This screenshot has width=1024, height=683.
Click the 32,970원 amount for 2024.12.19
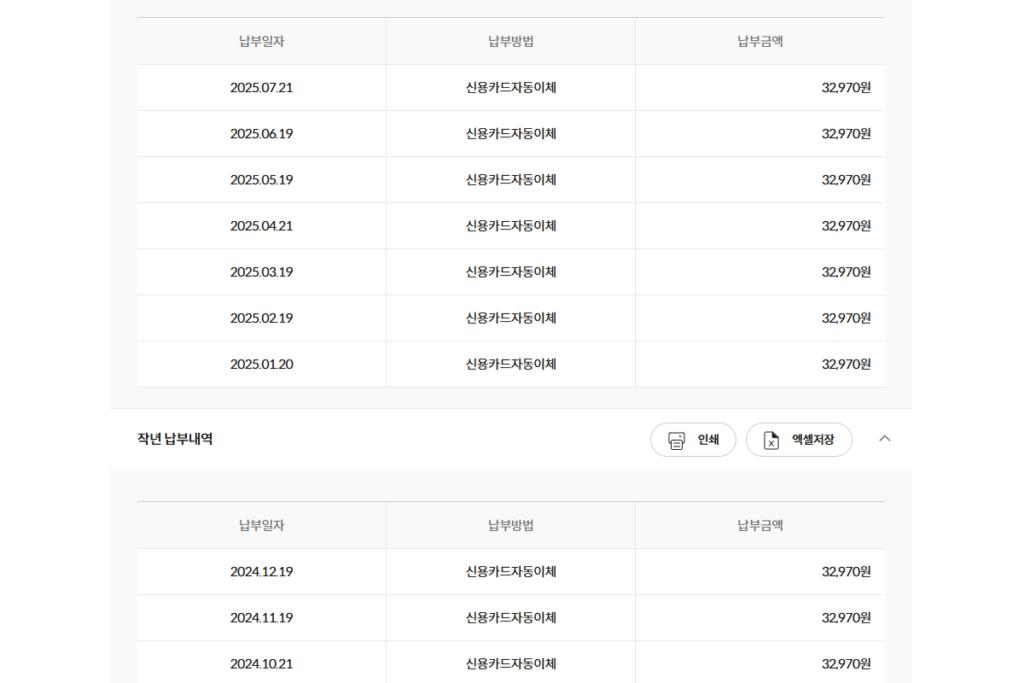(846, 572)
